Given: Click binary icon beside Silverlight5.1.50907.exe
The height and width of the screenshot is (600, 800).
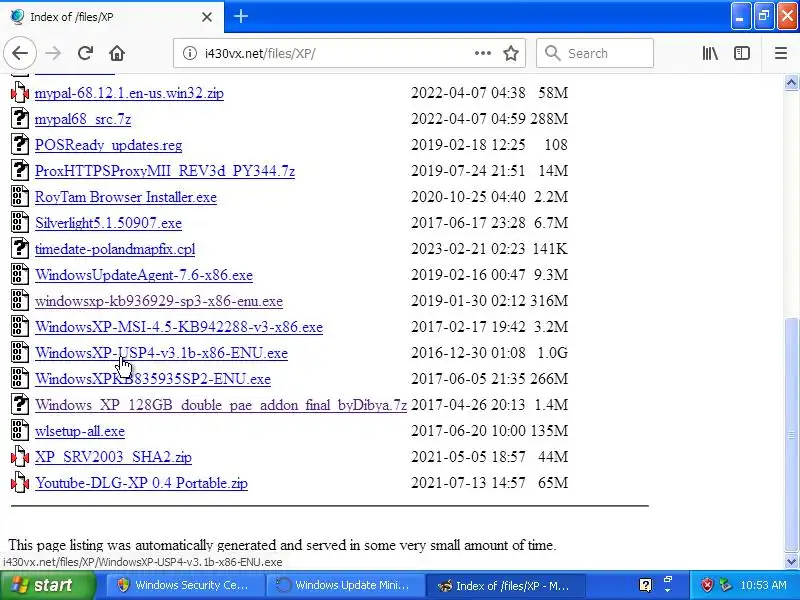Looking at the screenshot, I should (20, 223).
